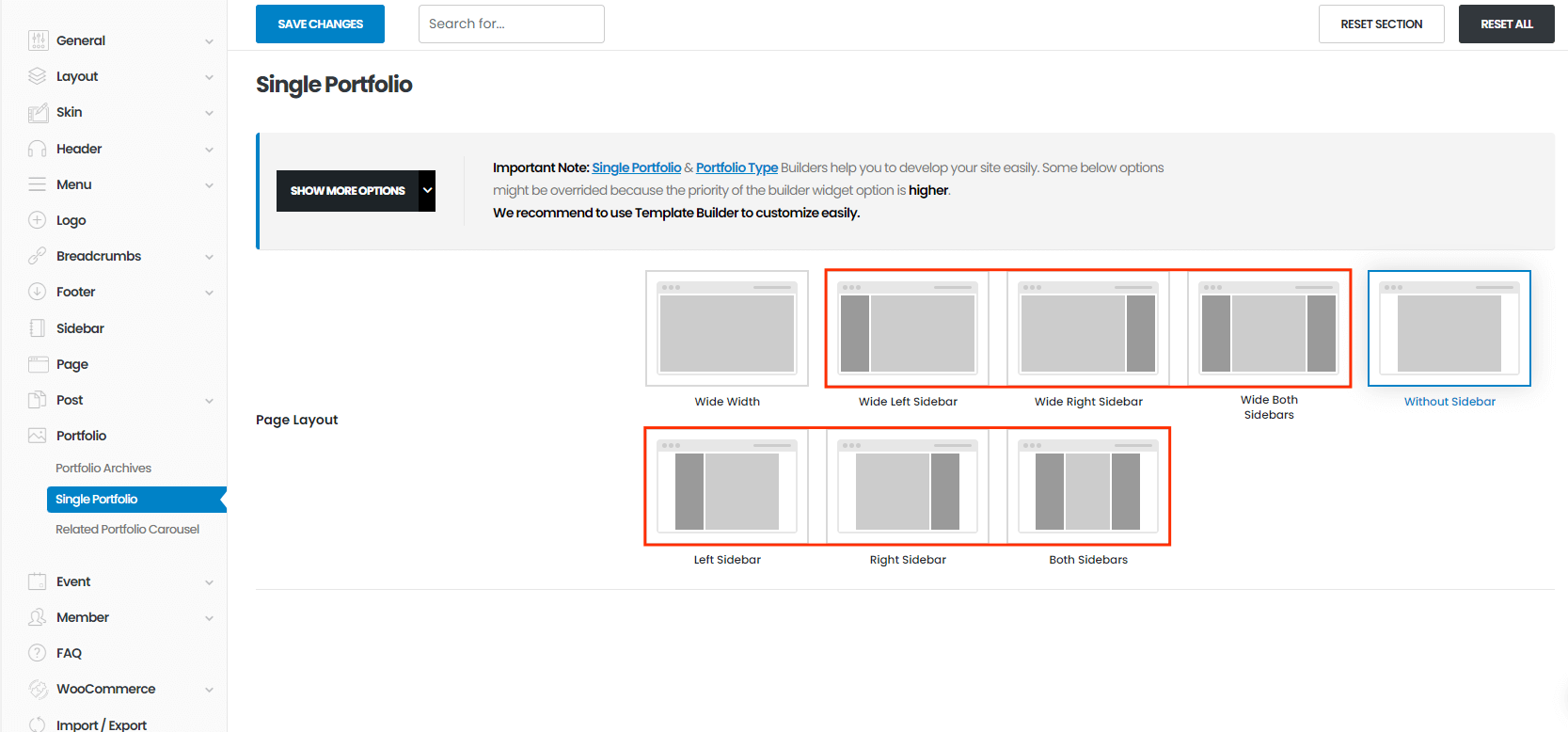Screen dimensions: 1568x732
Task: Select the Right Sidebar layout thumbnail
Action: coord(908,487)
